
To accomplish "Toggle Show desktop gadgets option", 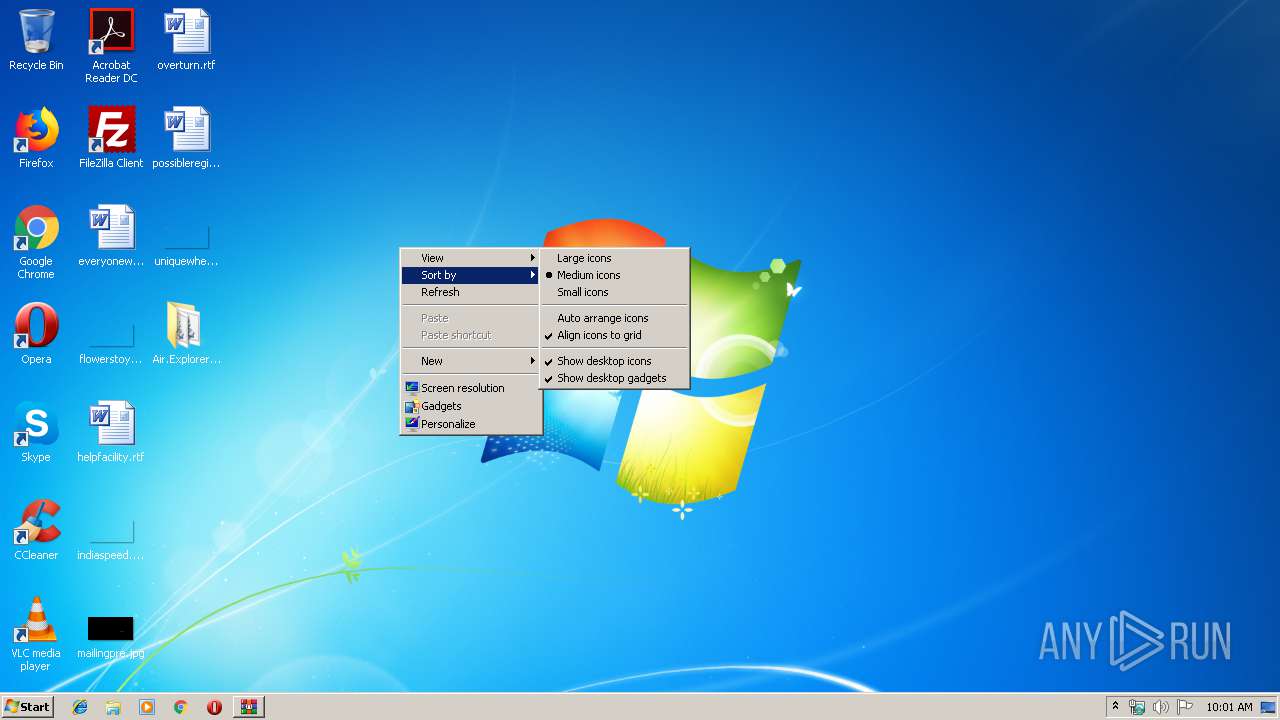I will 614,378.
